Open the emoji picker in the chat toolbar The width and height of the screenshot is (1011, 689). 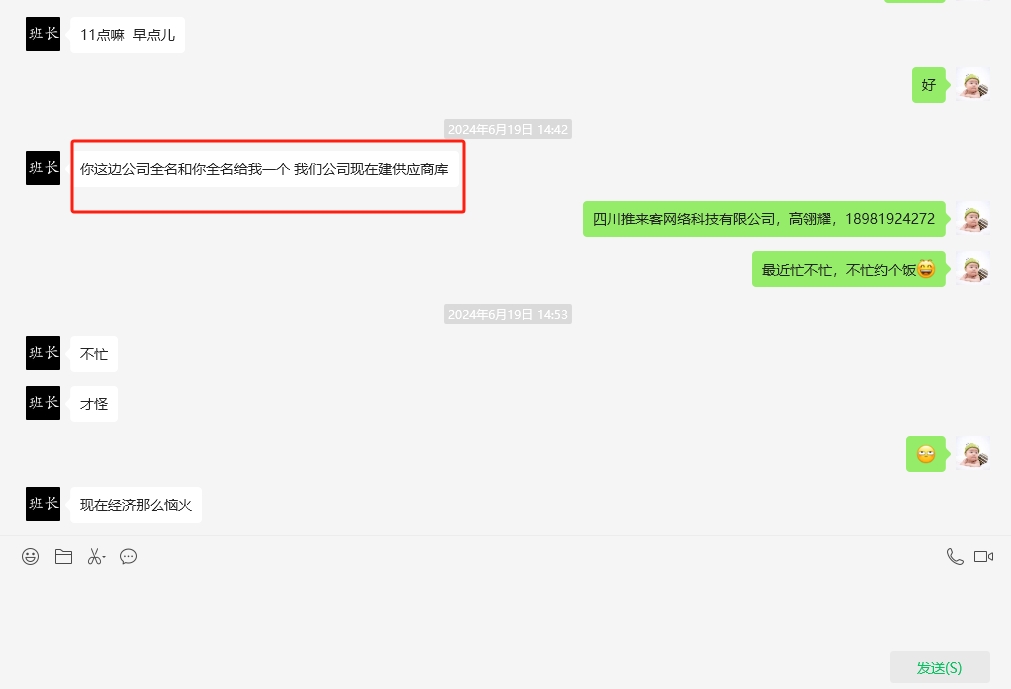click(x=30, y=556)
